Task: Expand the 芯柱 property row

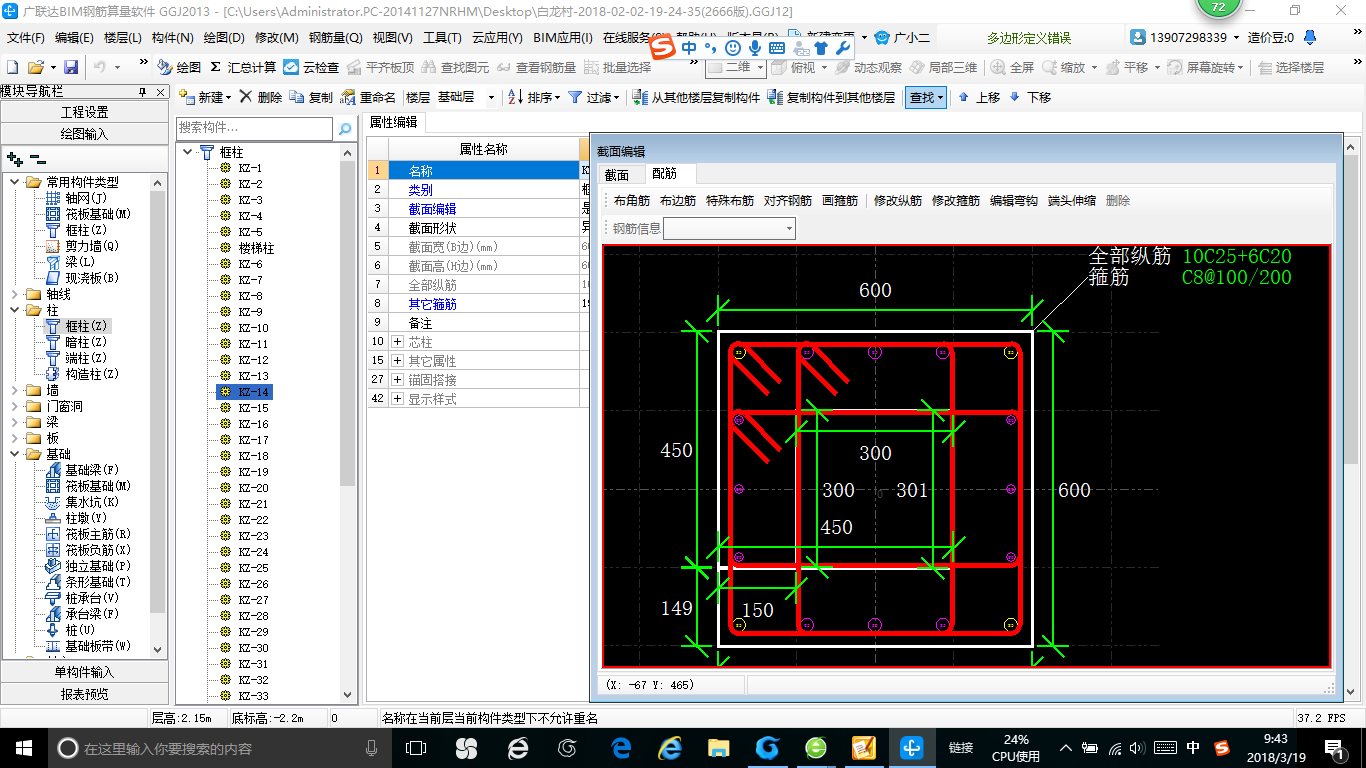Action: click(x=398, y=342)
